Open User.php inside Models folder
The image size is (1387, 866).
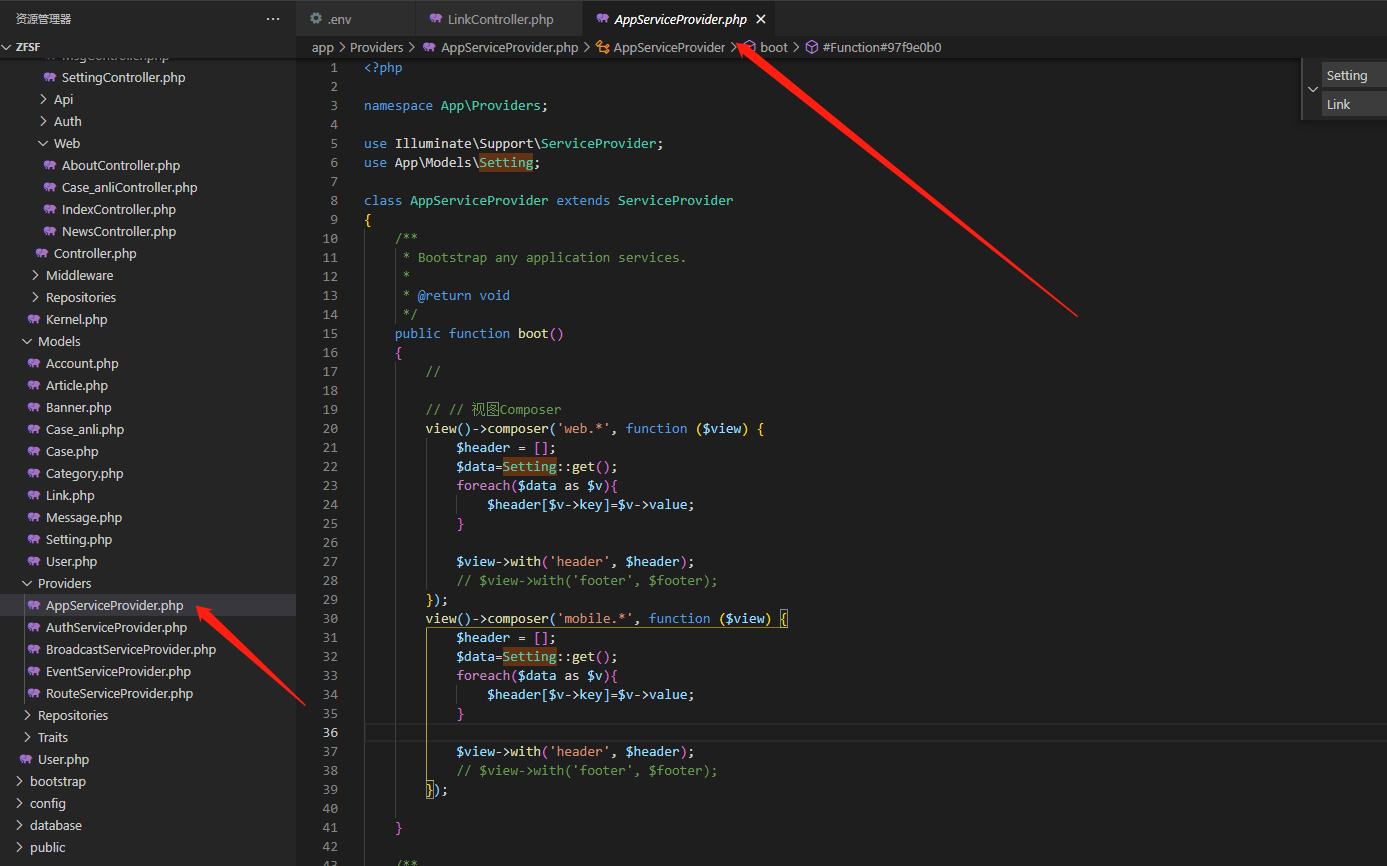pos(71,561)
